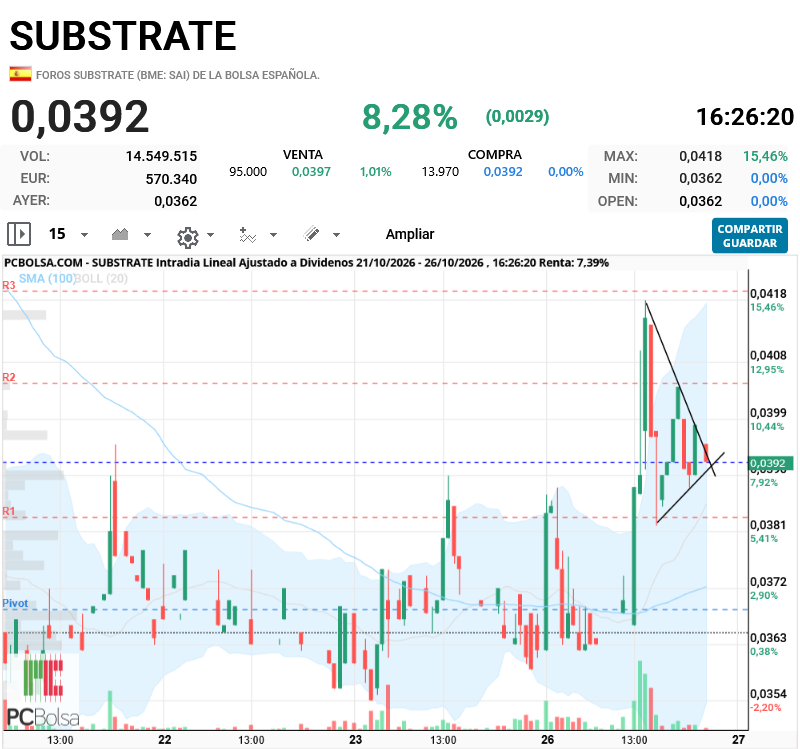Click the SUBSTRATE title heading
The image size is (800, 749).
point(123,36)
